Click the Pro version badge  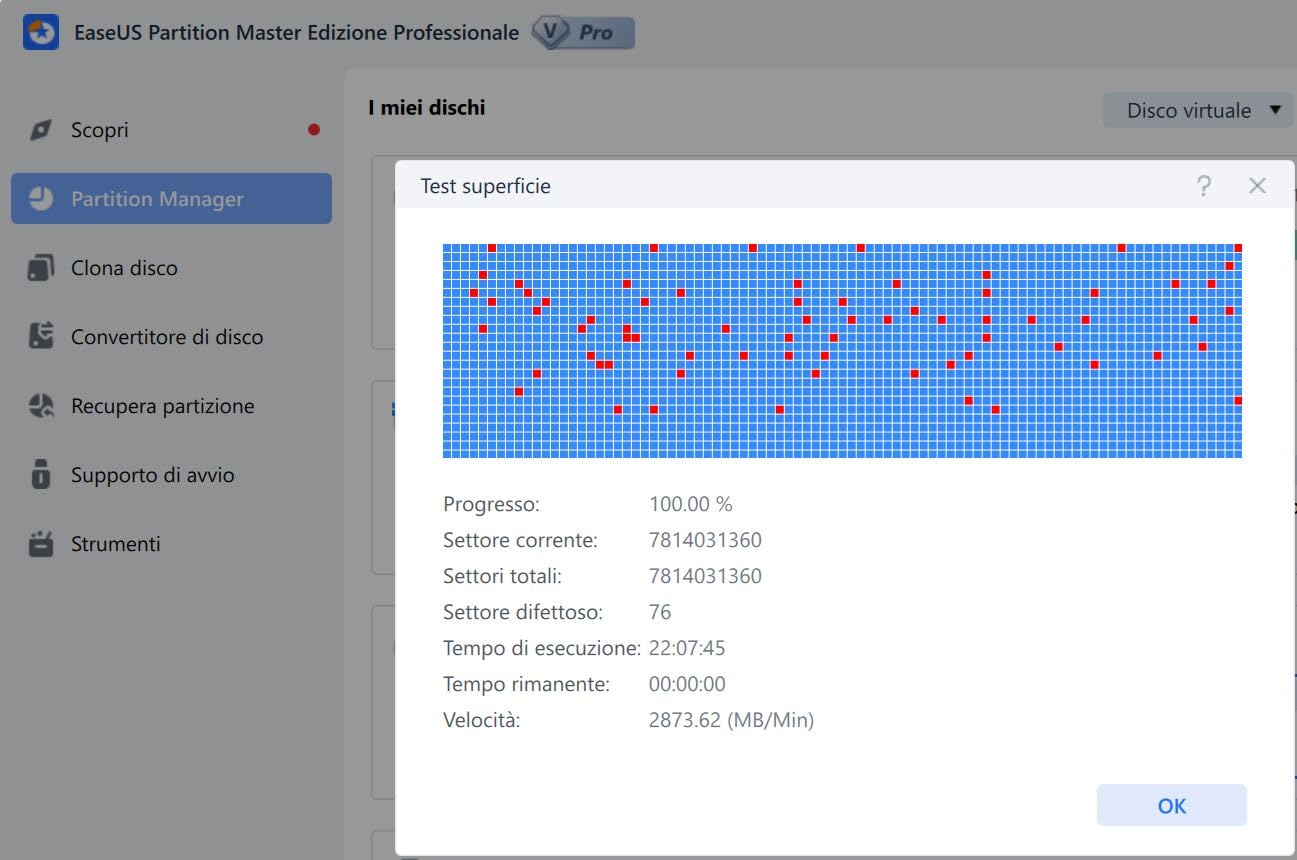click(583, 33)
